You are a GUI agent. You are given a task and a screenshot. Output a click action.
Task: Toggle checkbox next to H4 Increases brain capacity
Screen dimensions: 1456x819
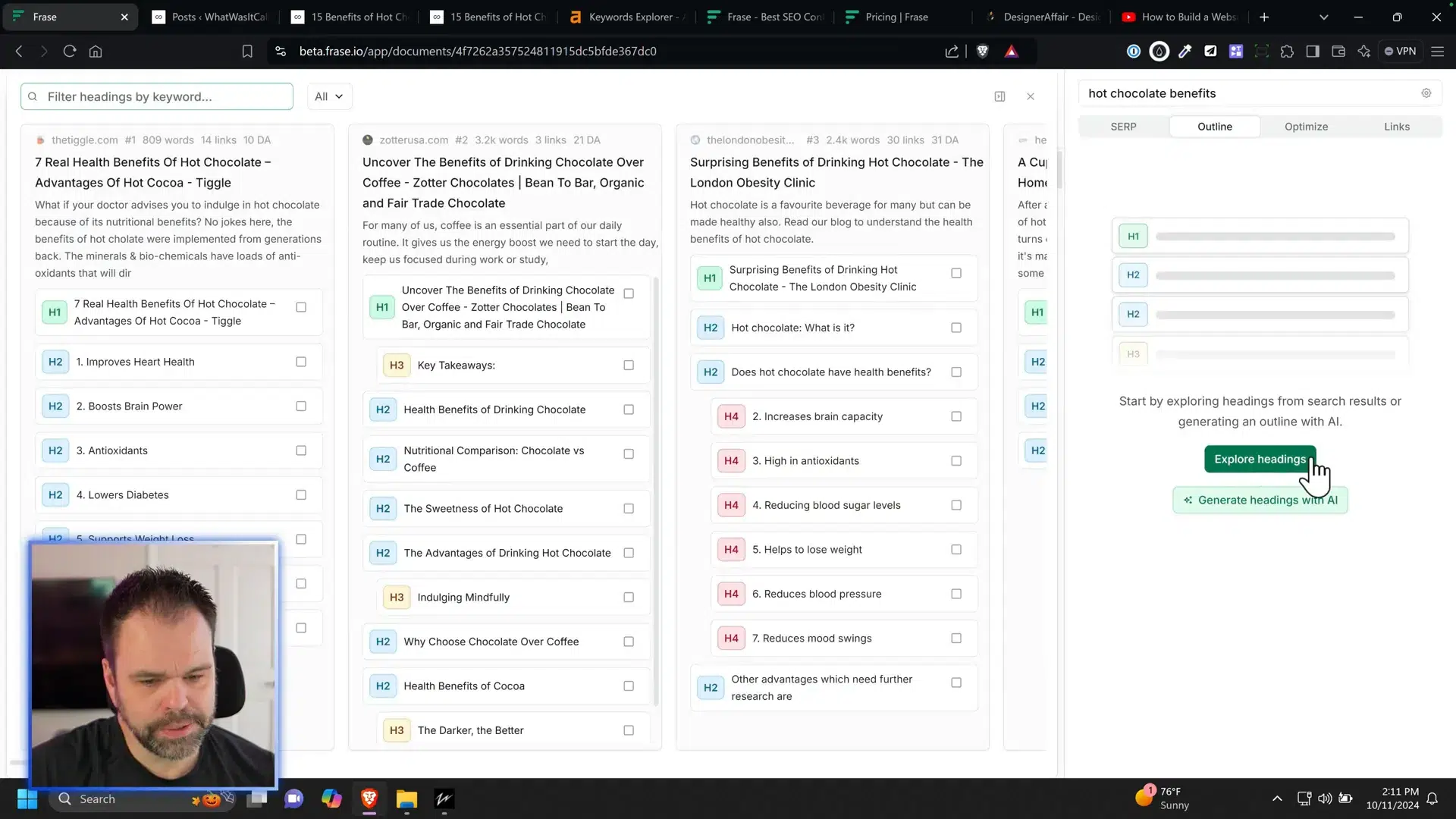[x=956, y=416]
